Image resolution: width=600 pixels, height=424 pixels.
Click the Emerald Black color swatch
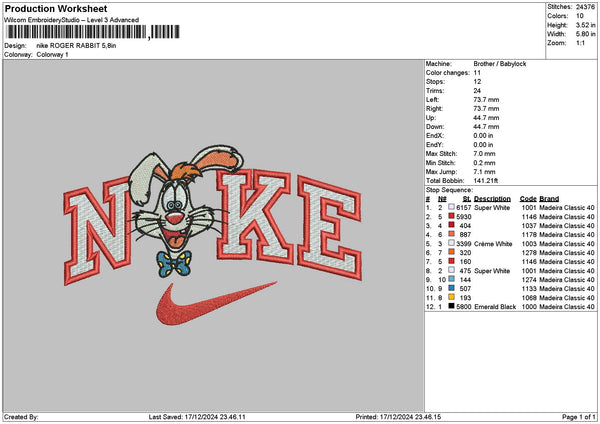coord(452,306)
